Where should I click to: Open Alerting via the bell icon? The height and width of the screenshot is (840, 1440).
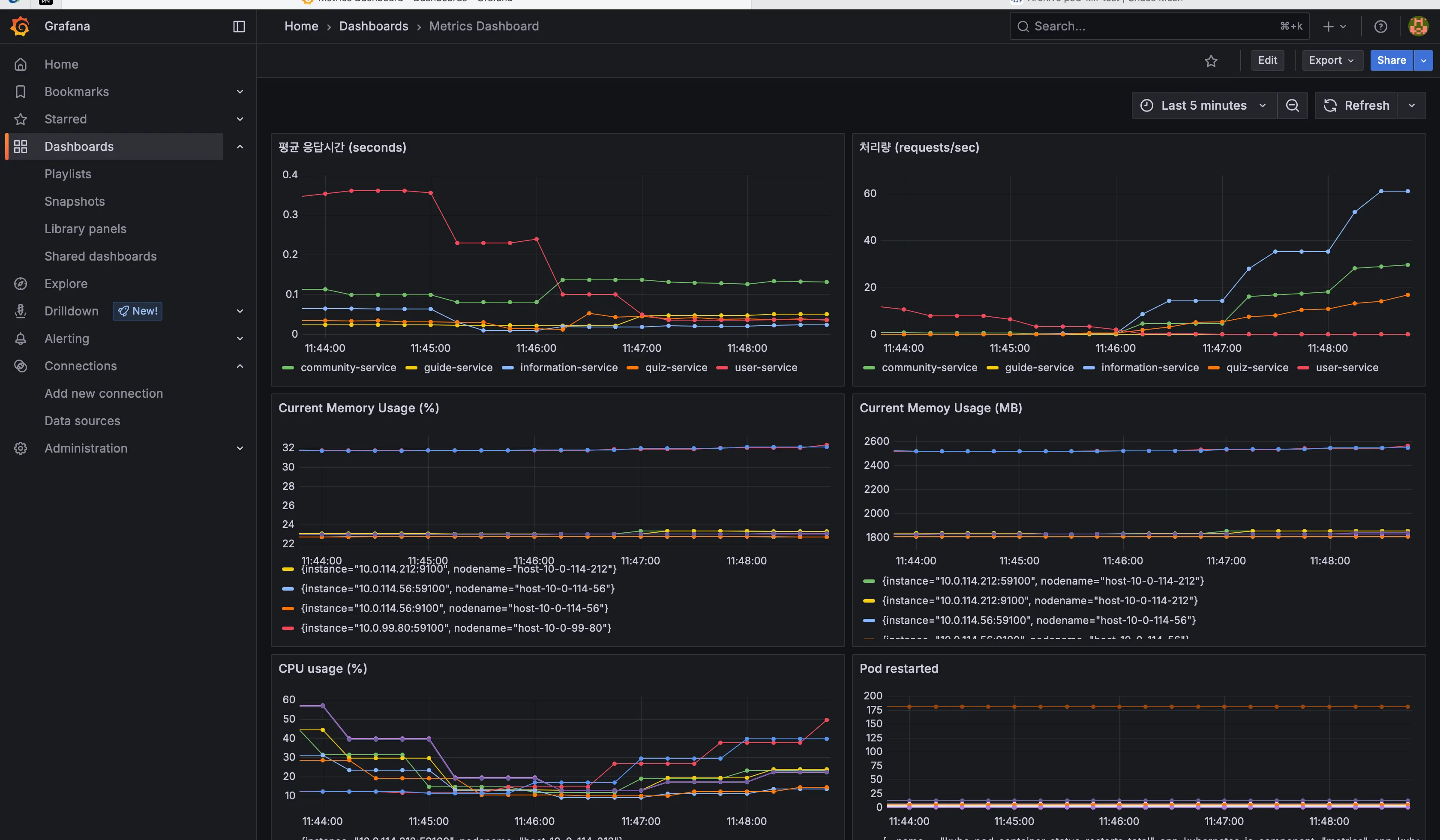click(21, 338)
